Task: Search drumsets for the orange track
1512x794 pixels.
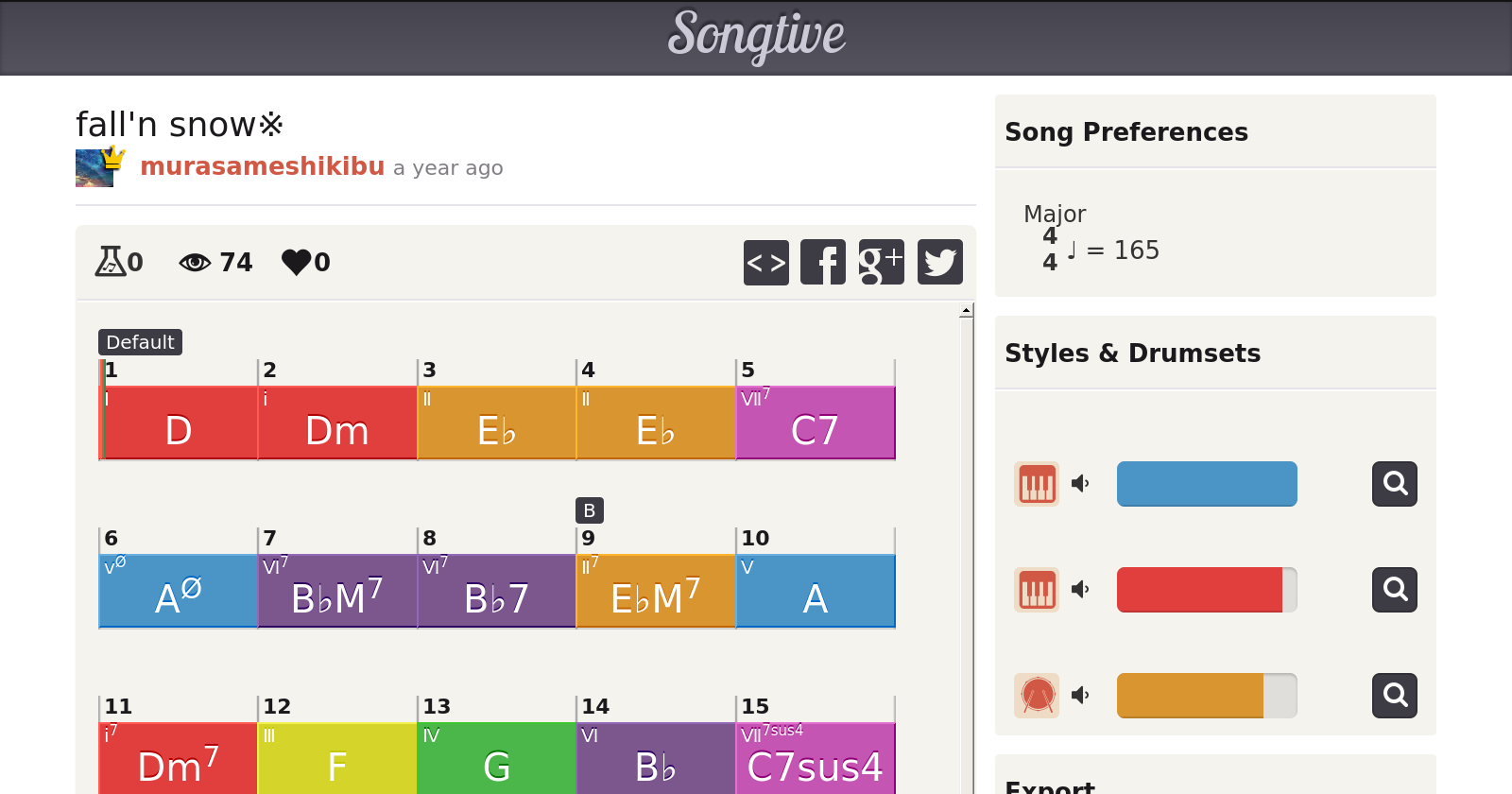Action: (1394, 696)
